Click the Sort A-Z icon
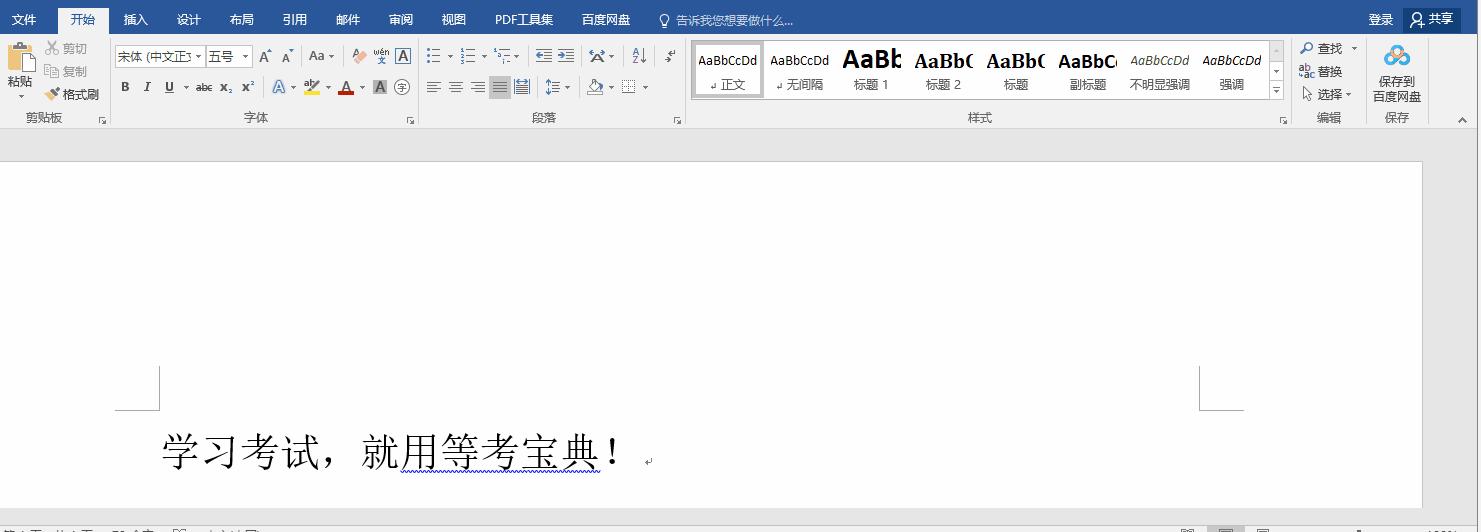 (639, 57)
